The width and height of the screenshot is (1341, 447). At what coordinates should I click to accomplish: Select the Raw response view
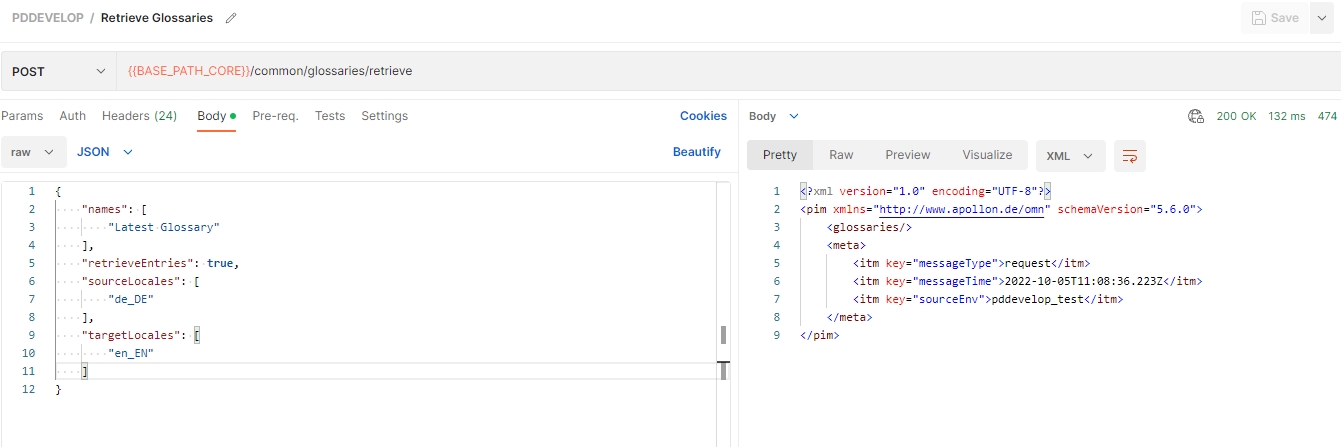841,155
